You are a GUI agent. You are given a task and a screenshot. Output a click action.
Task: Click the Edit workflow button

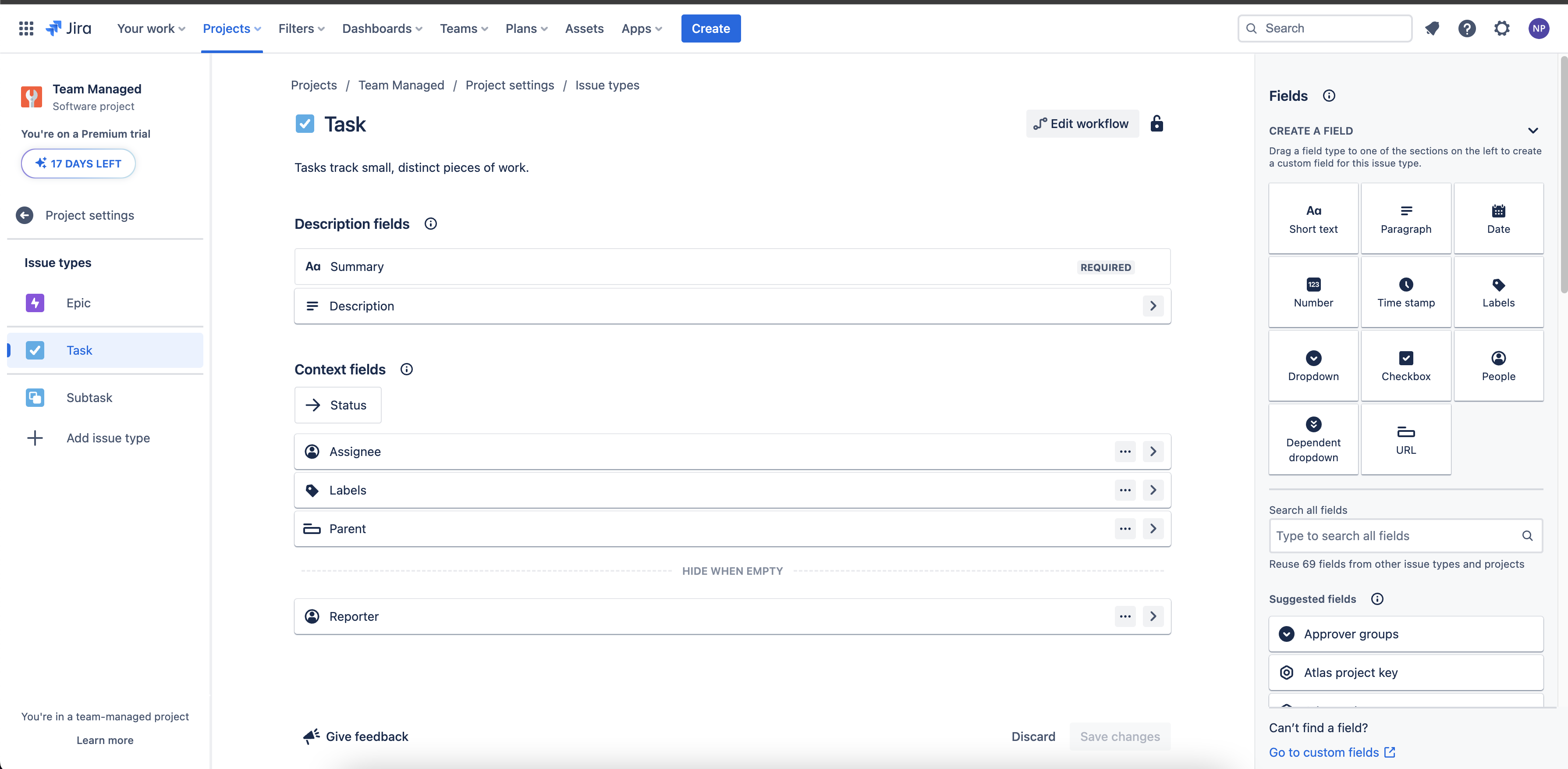[x=1082, y=124]
